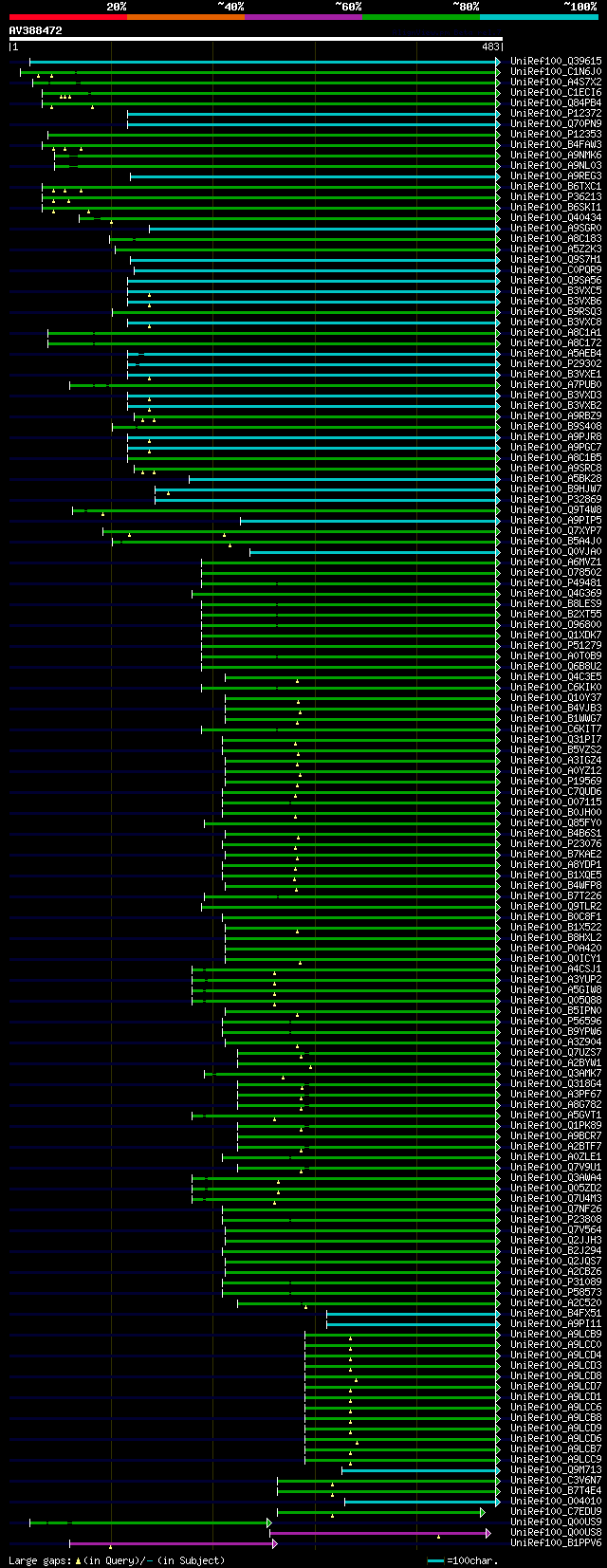
Task: Select the UniRef100_P32869 label
Action: pos(556,500)
